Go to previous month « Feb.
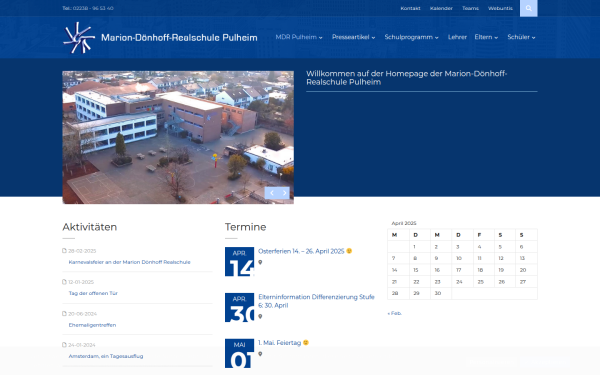The height and width of the screenshot is (375, 600). [x=395, y=313]
